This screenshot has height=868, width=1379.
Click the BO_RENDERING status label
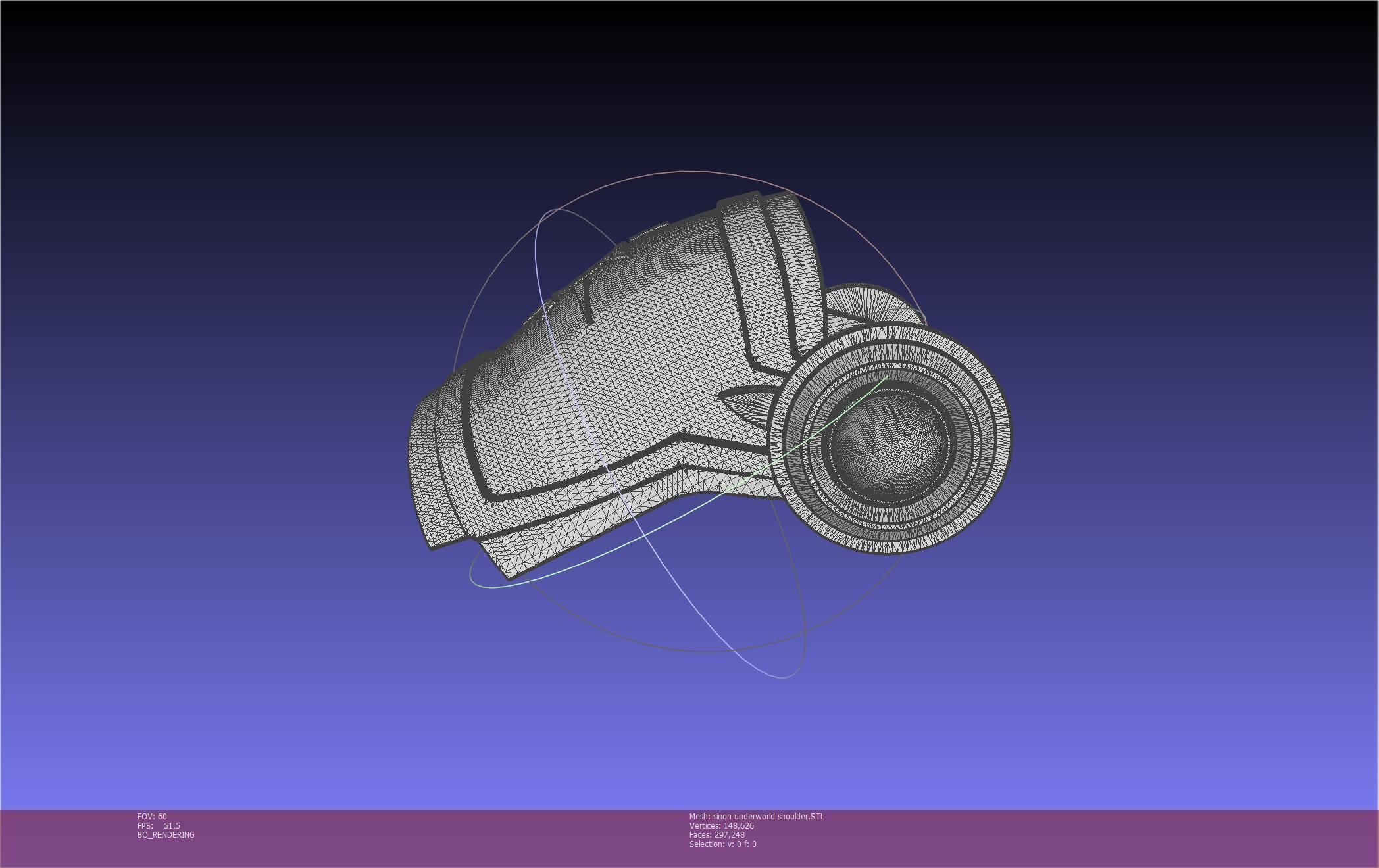click(166, 834)
